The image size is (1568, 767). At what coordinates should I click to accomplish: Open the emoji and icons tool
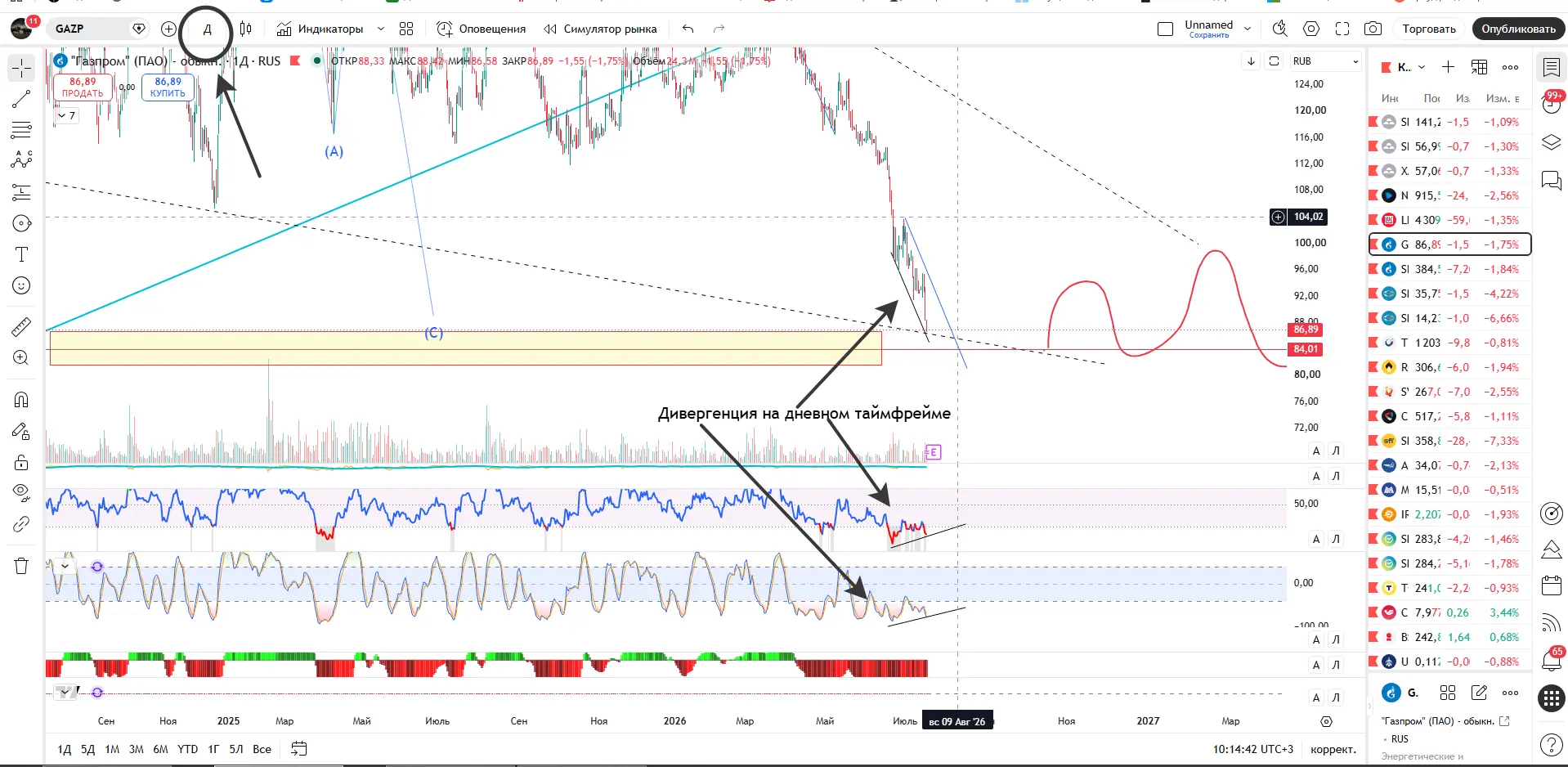[21, 285]
